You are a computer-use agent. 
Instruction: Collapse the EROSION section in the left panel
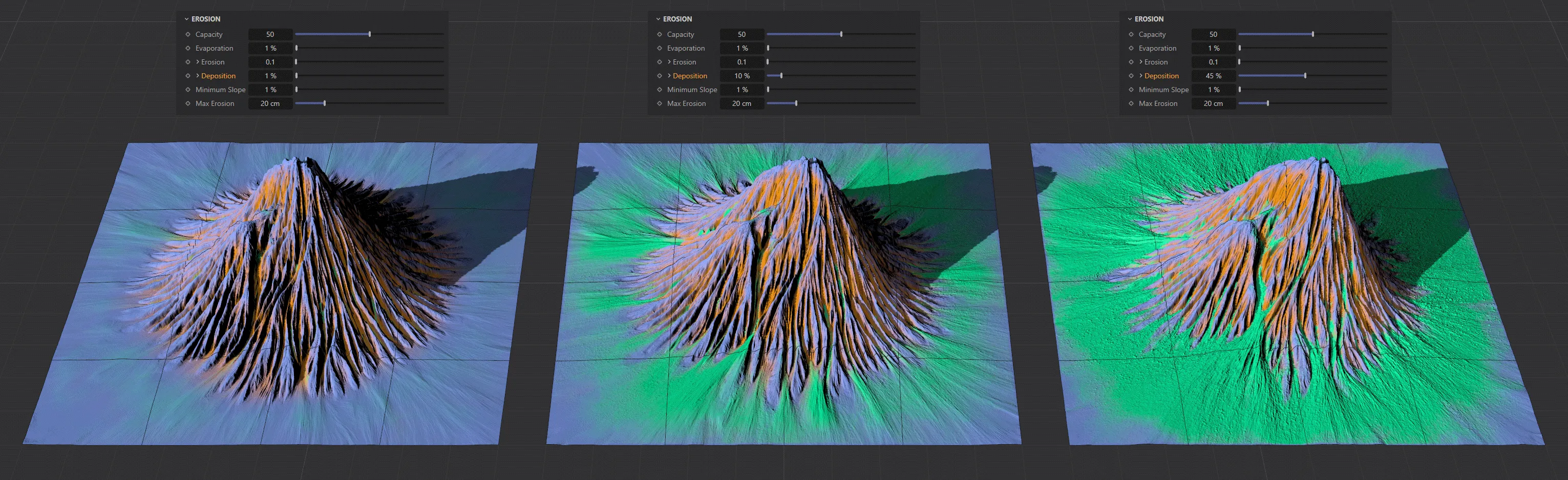tap(186, 19)
